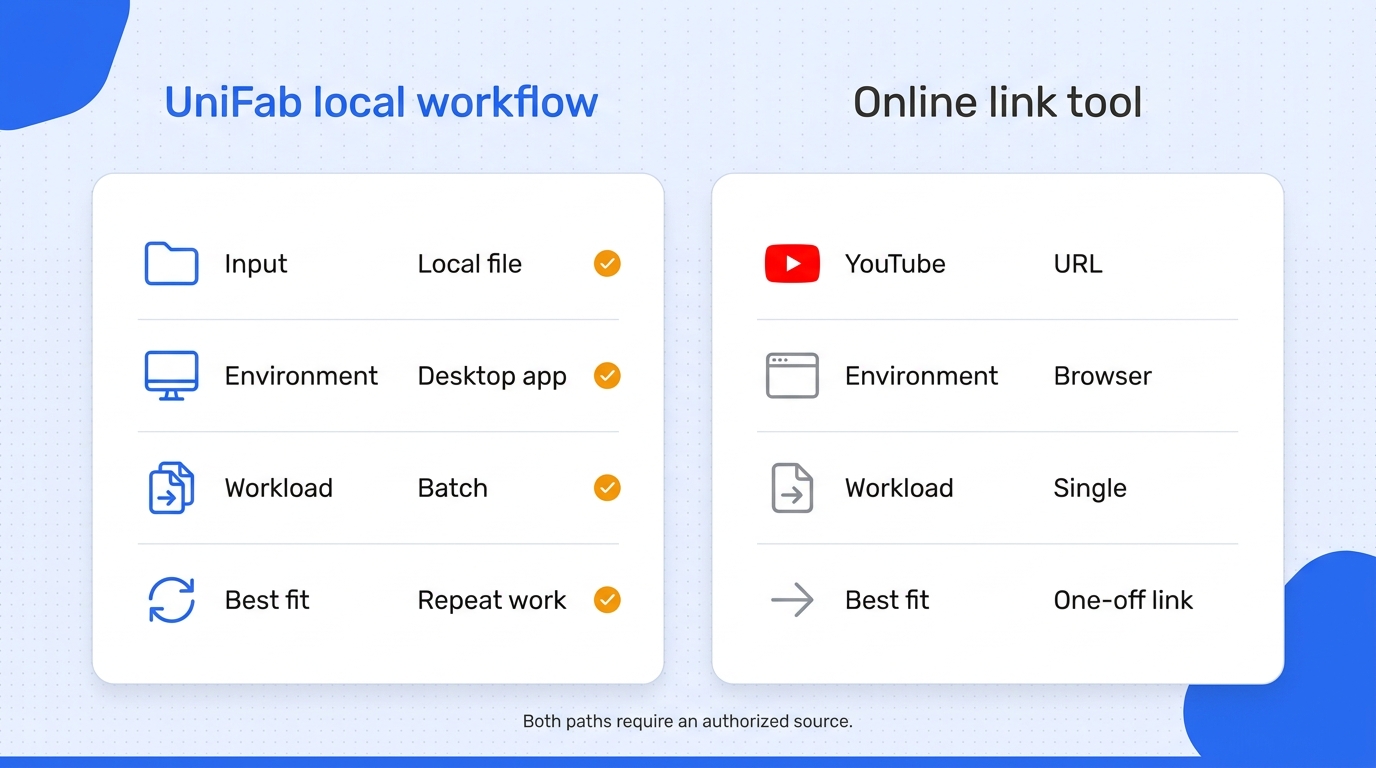Click the Repeat work value
The image size is (1376, 768).
click(x=492, y=601)
